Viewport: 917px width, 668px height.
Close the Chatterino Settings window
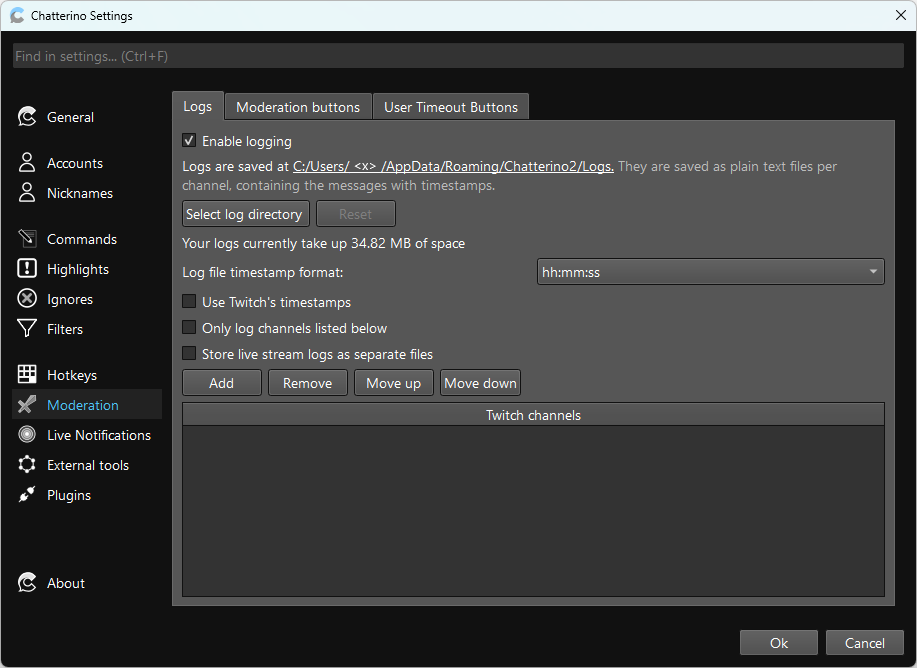[x=901, y=15]
